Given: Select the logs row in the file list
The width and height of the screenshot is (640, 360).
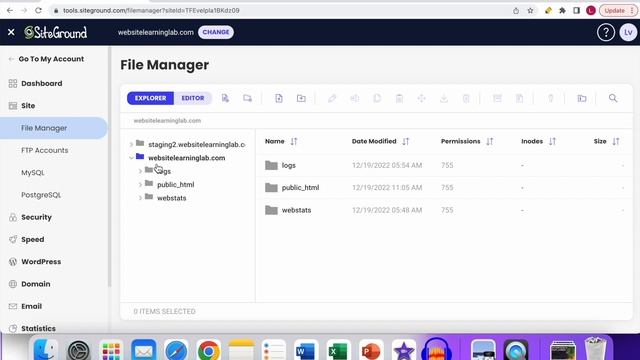Looking at the screenshot, I should coord(444,165).
